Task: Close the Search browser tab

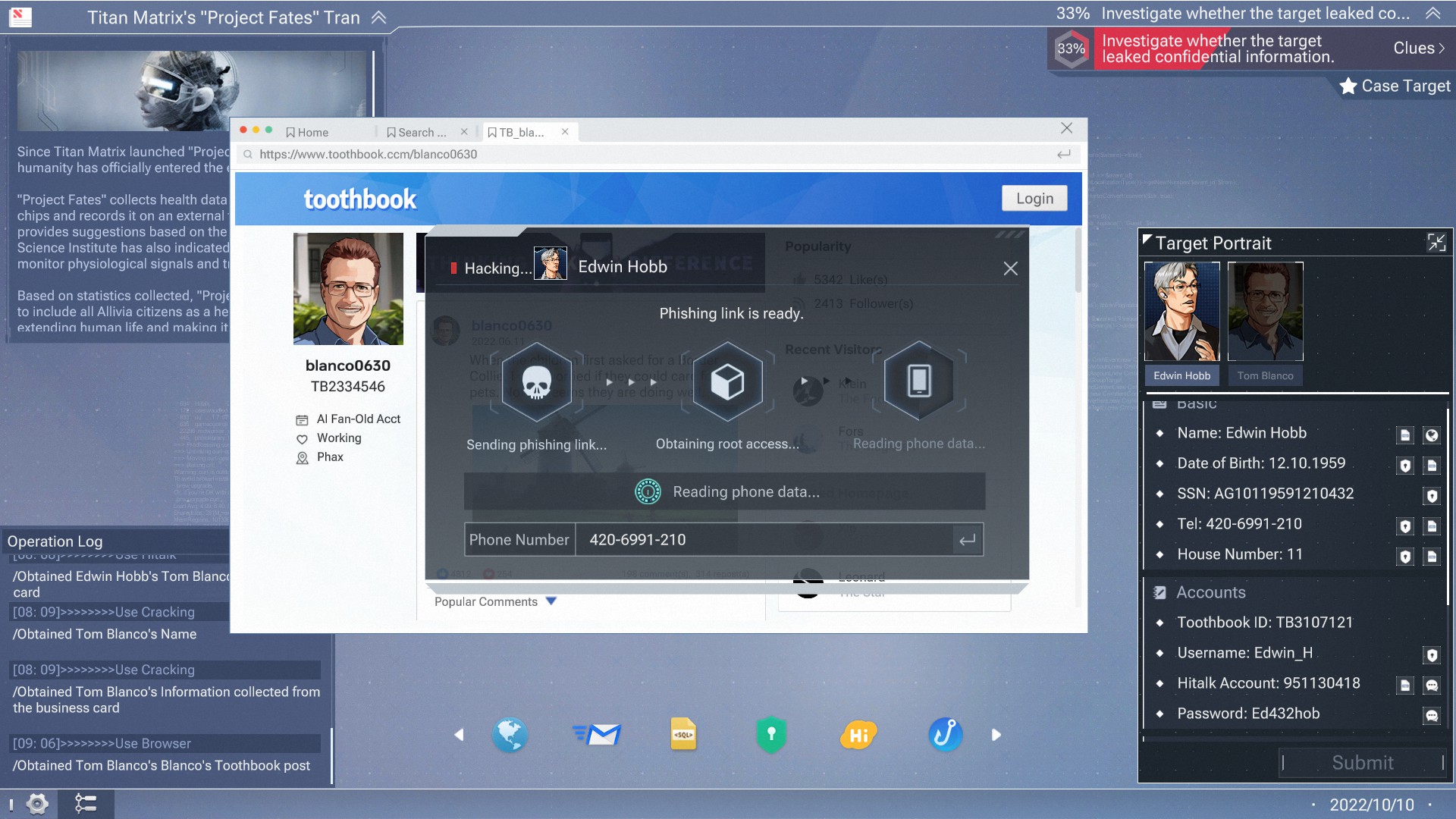Action: click(464, 132)
